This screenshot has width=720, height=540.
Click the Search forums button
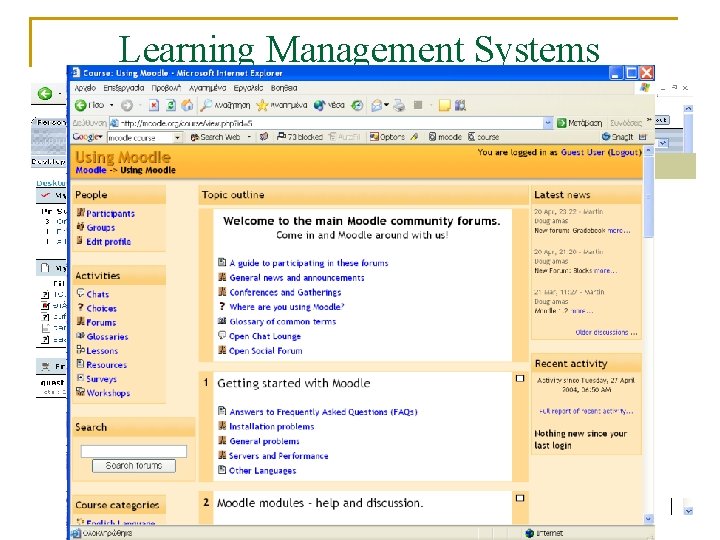click(134, 466)
